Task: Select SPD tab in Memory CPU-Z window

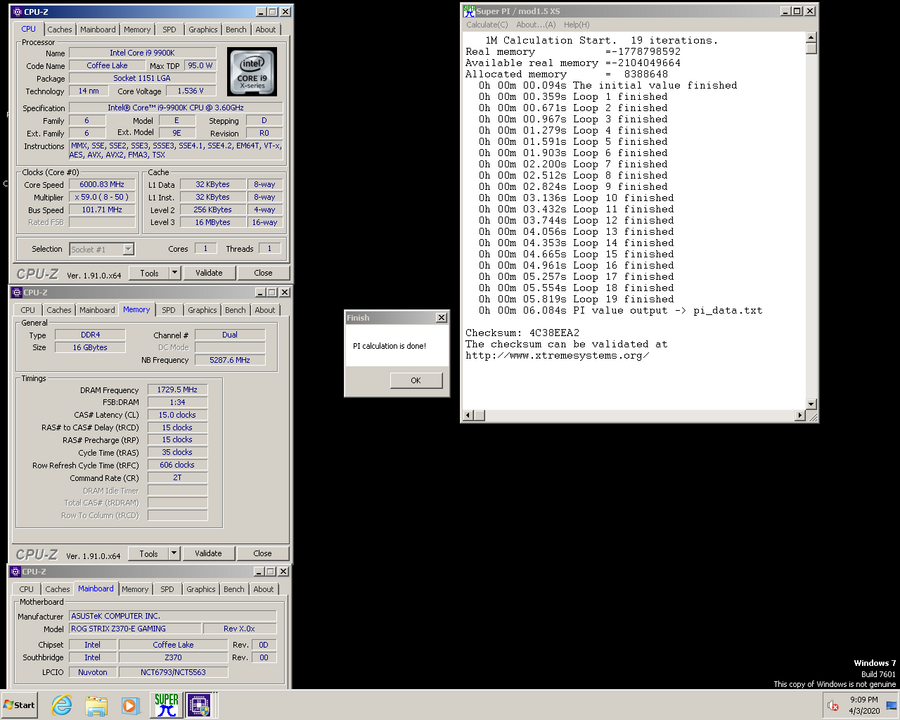Action: (169, 310)
